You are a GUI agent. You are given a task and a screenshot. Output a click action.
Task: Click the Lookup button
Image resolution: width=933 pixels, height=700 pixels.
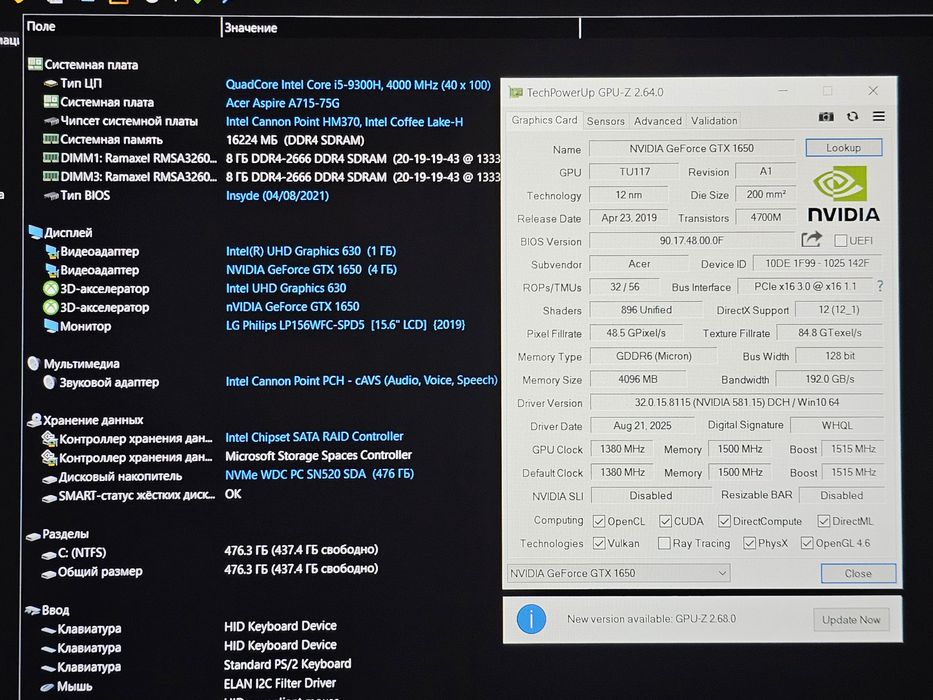coord(843,148)
